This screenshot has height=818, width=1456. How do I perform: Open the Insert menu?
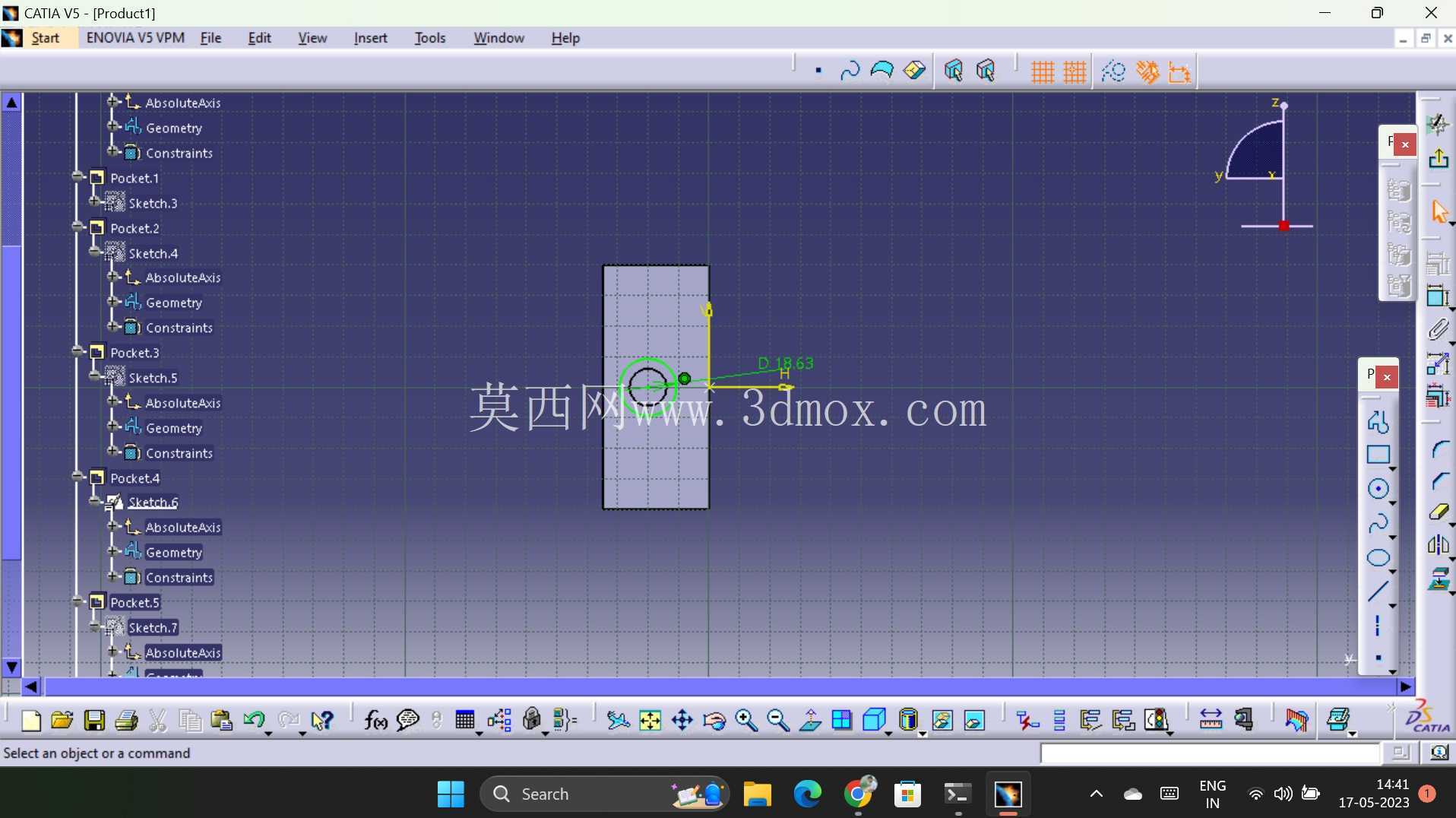coord(370,38)
